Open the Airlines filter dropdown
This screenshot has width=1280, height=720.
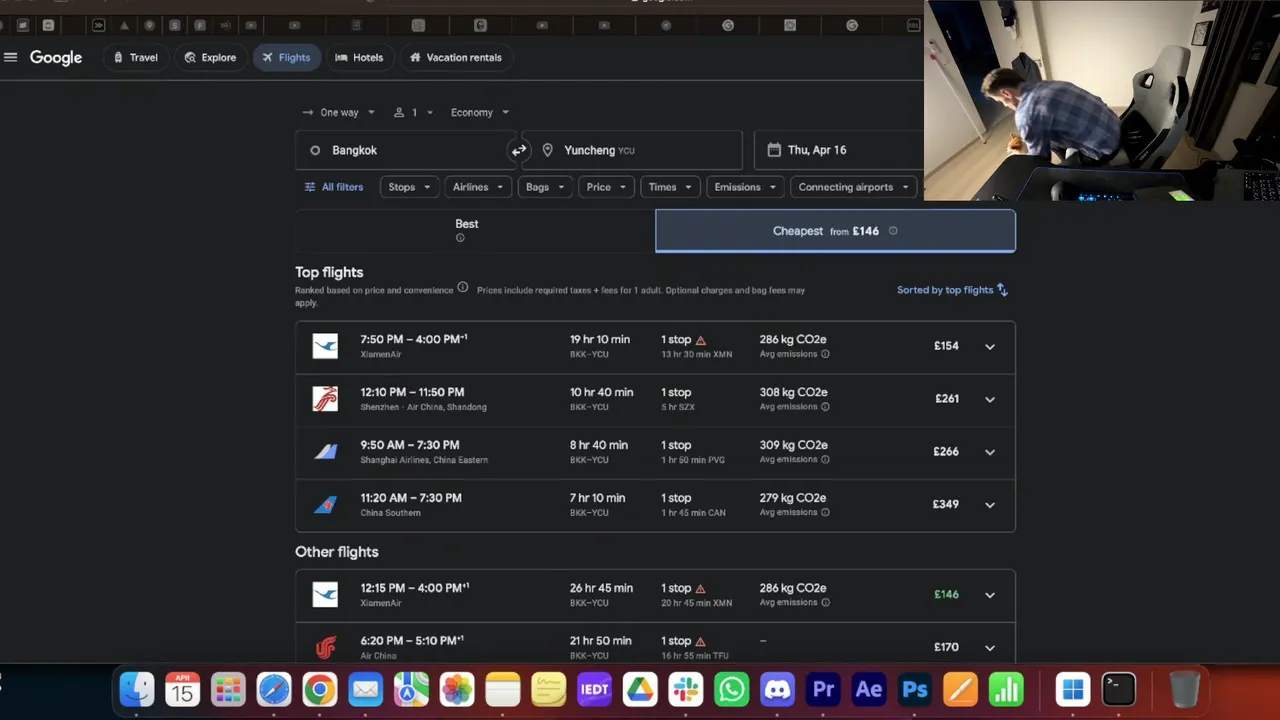478,187
